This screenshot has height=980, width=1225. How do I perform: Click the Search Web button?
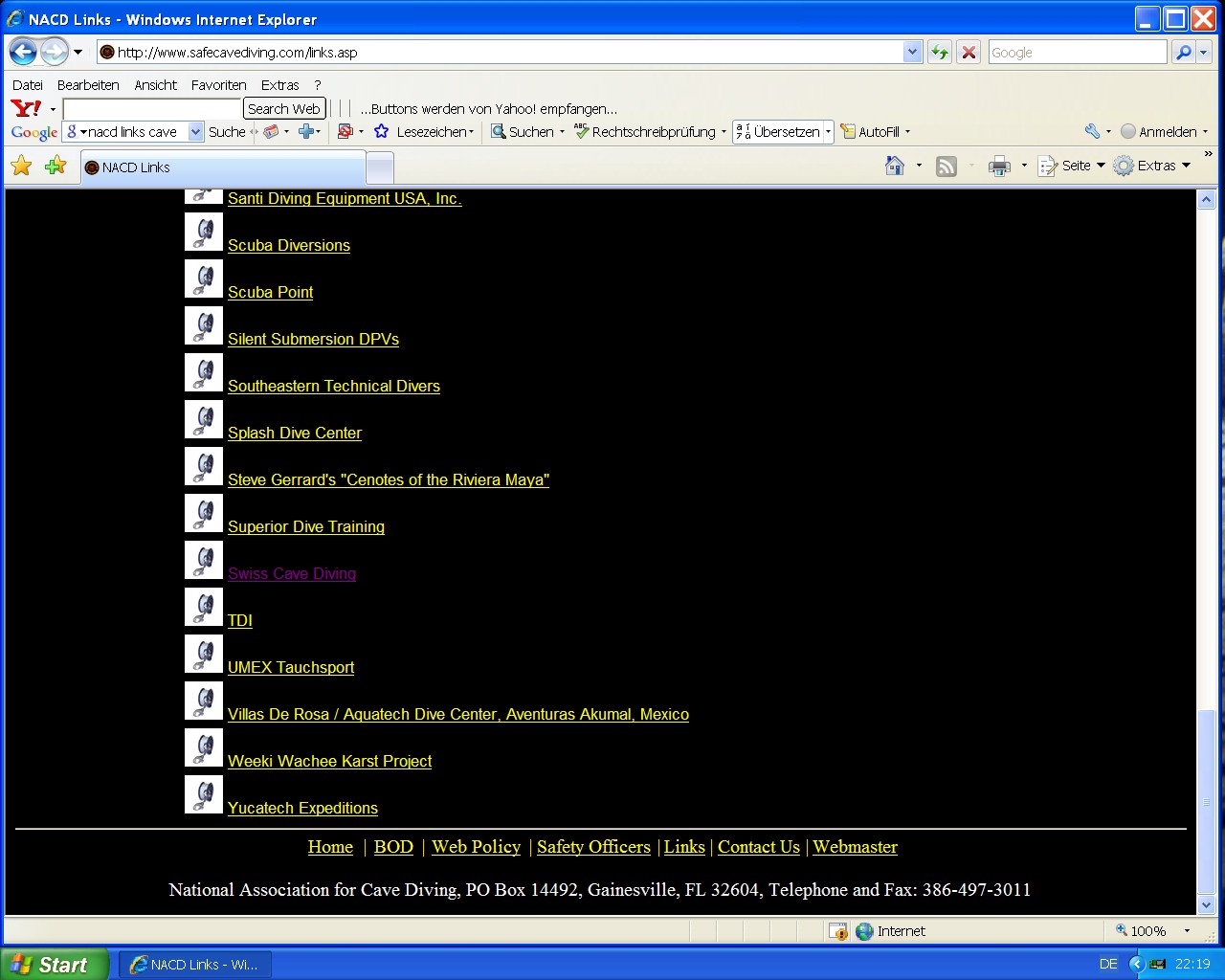[x=284, y=108]
